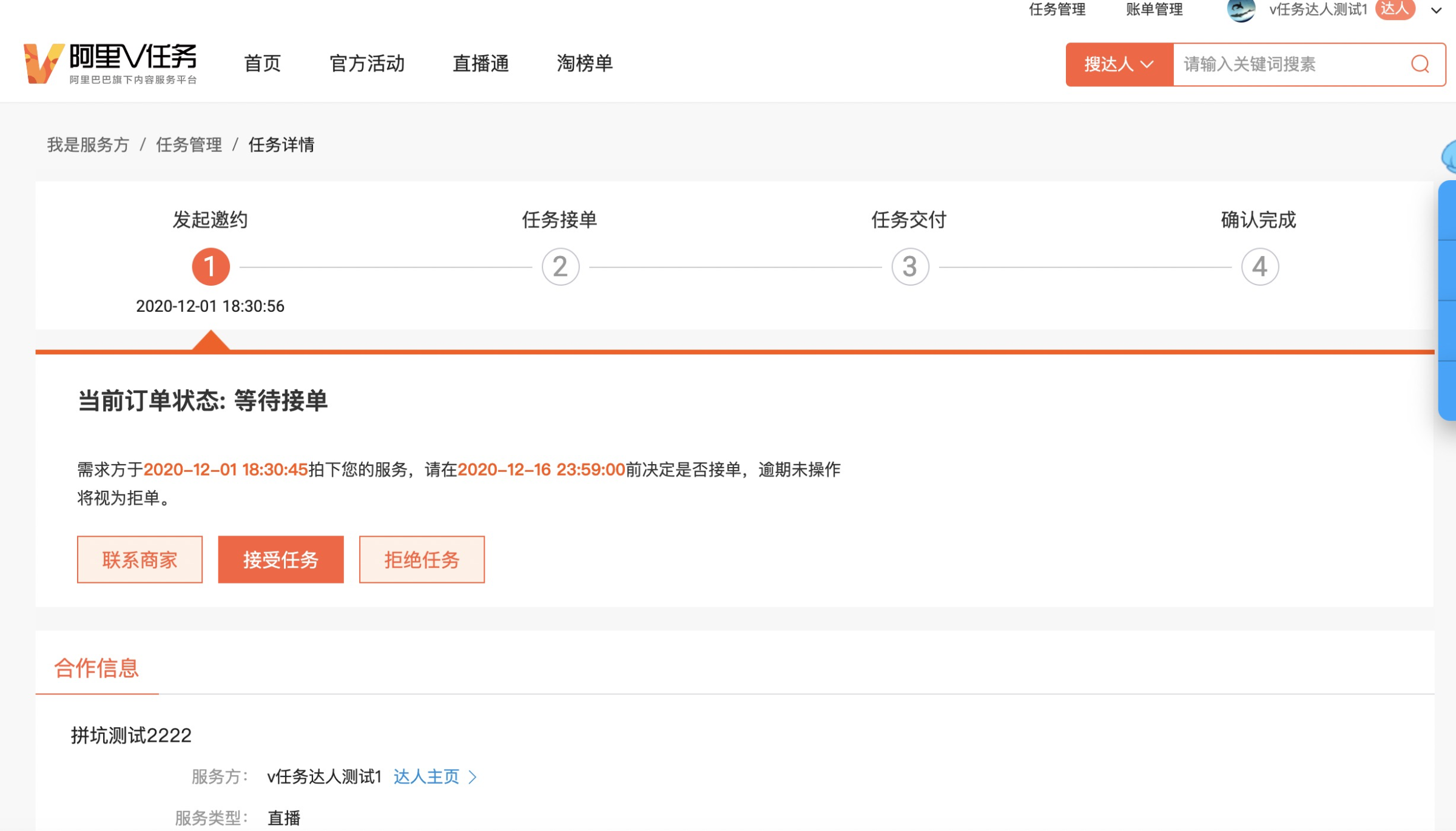
Task: Click the deadline 2020-12-16 23:59:00 text
Action: point(541,469)
